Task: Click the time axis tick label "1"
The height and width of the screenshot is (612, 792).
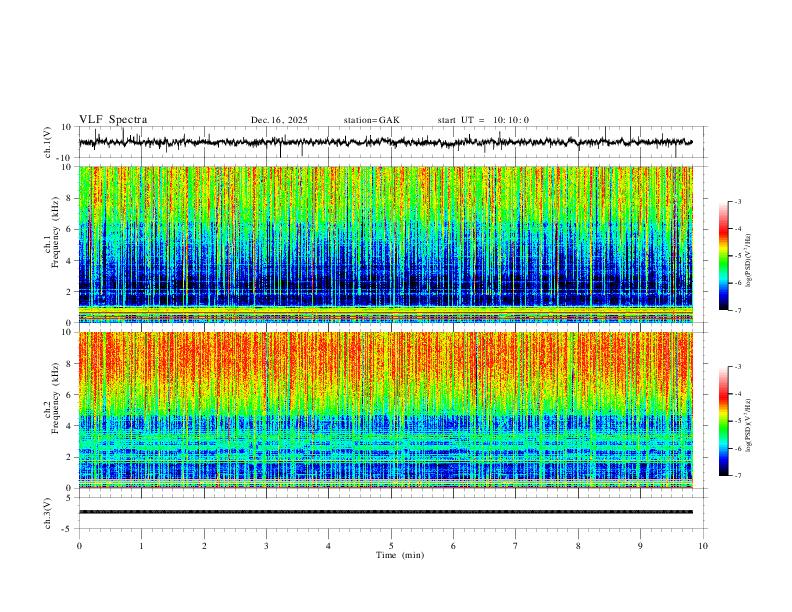Action: [141, 546]
